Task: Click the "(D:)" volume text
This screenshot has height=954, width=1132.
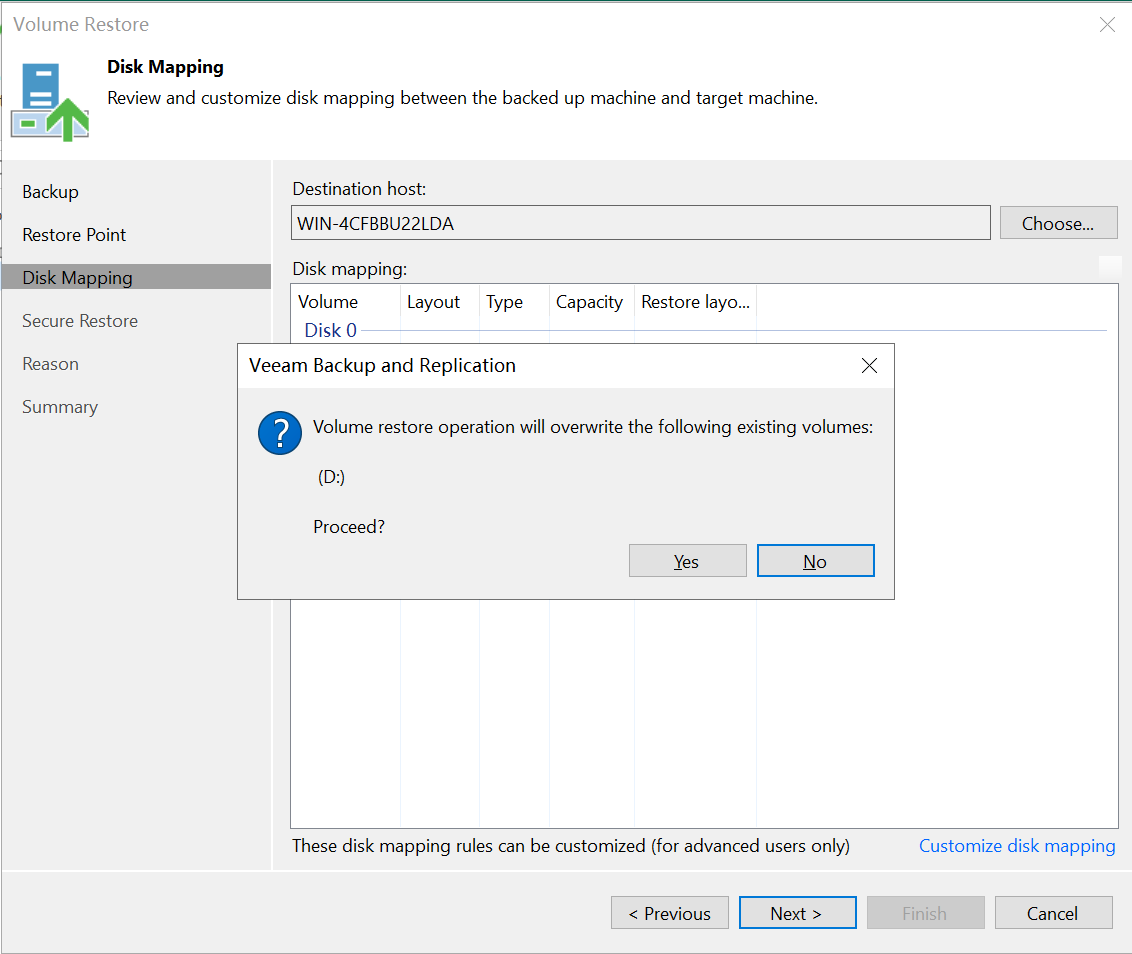Action: click(331, 477)
